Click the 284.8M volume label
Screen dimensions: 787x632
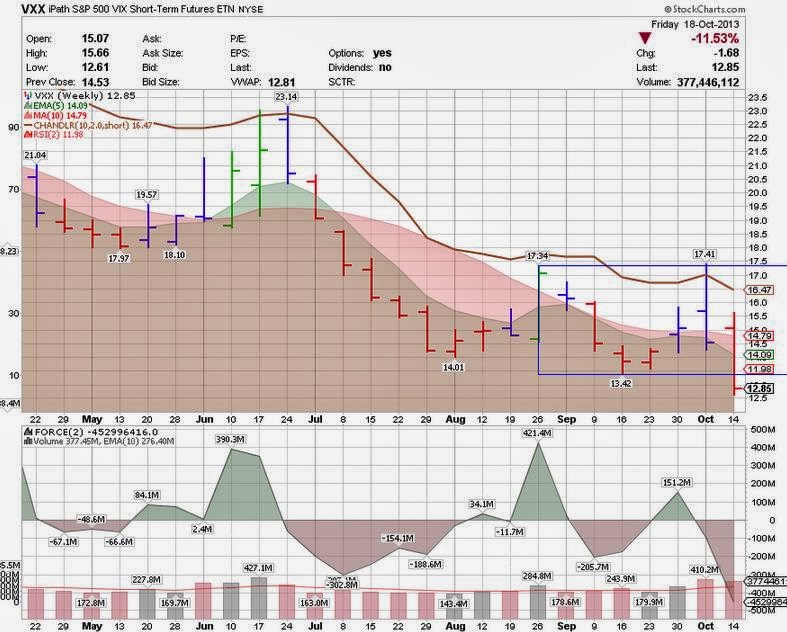537,576
